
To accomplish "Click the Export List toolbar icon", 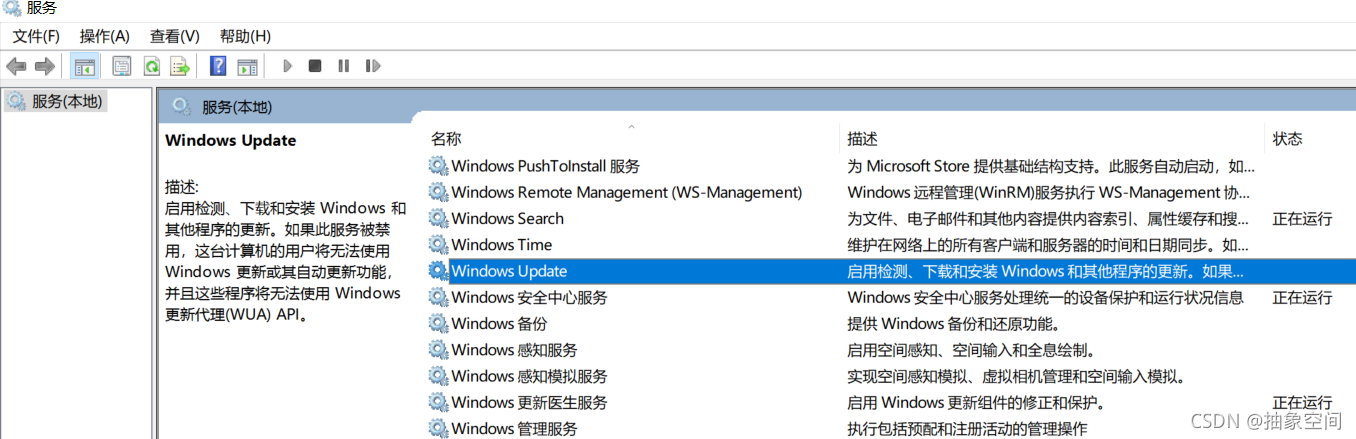I will (x=180, y=66).
